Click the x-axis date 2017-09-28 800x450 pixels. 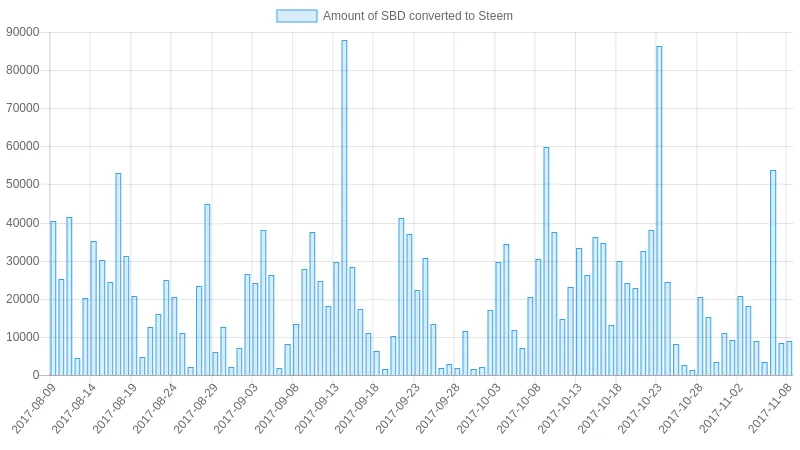pos(438,409)
